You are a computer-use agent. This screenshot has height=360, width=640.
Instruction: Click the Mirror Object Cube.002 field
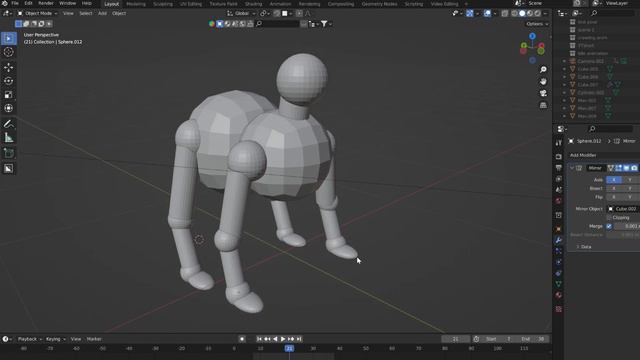tap(623, 209)
